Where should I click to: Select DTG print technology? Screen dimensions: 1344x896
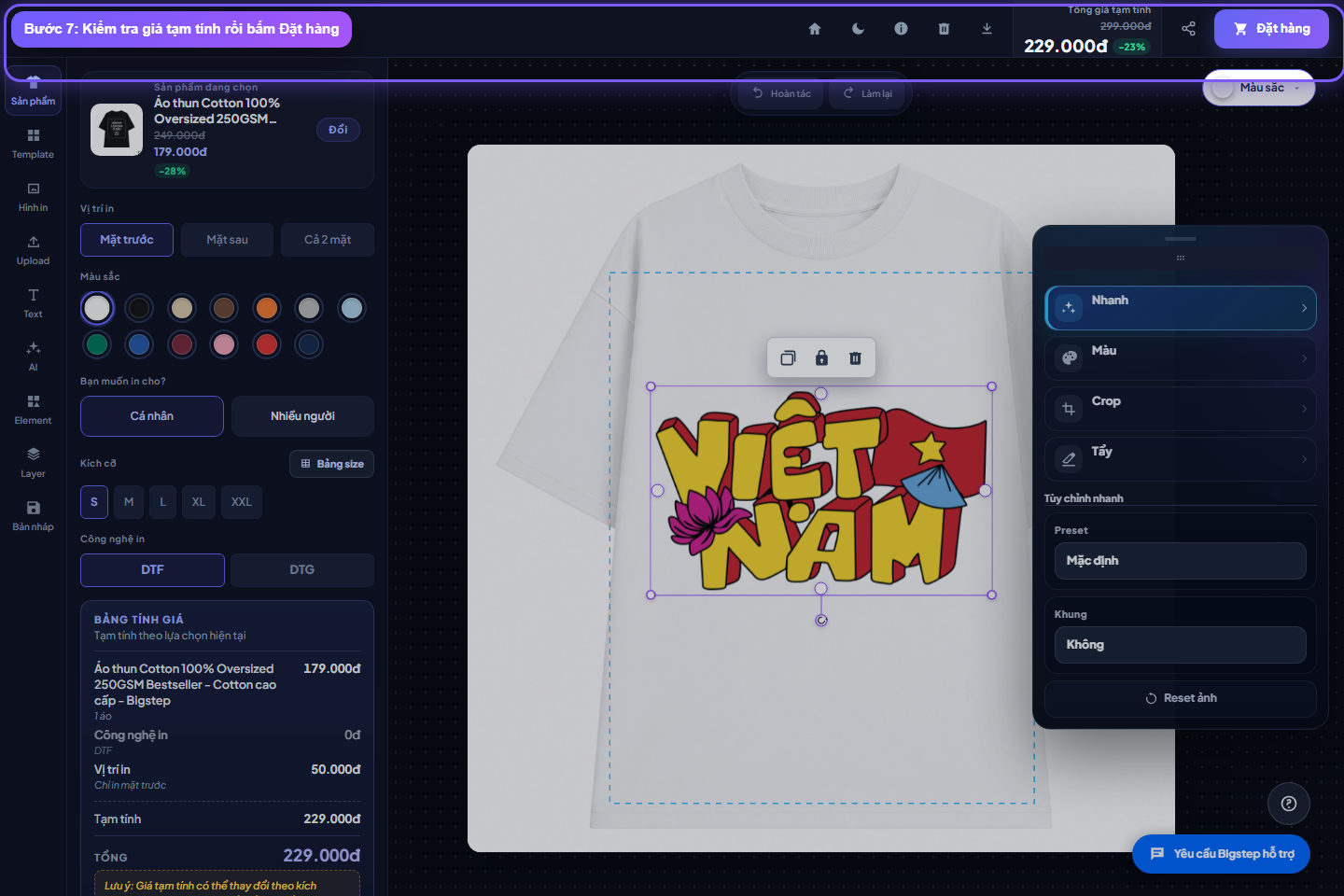click(x=302, y=570)
